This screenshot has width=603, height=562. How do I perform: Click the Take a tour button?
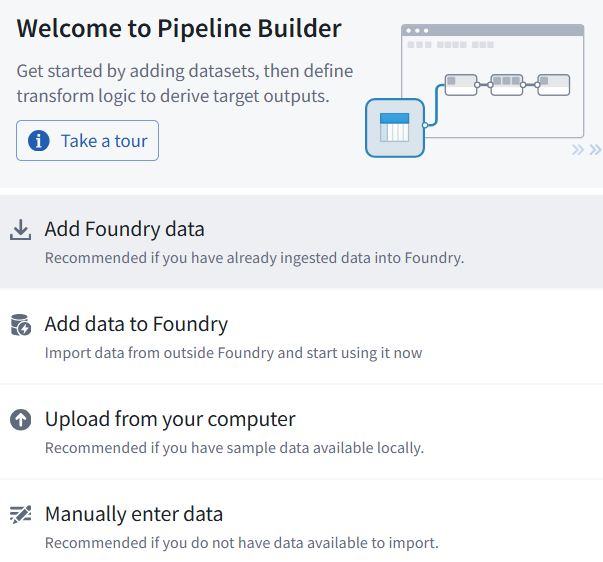(87, 140)
